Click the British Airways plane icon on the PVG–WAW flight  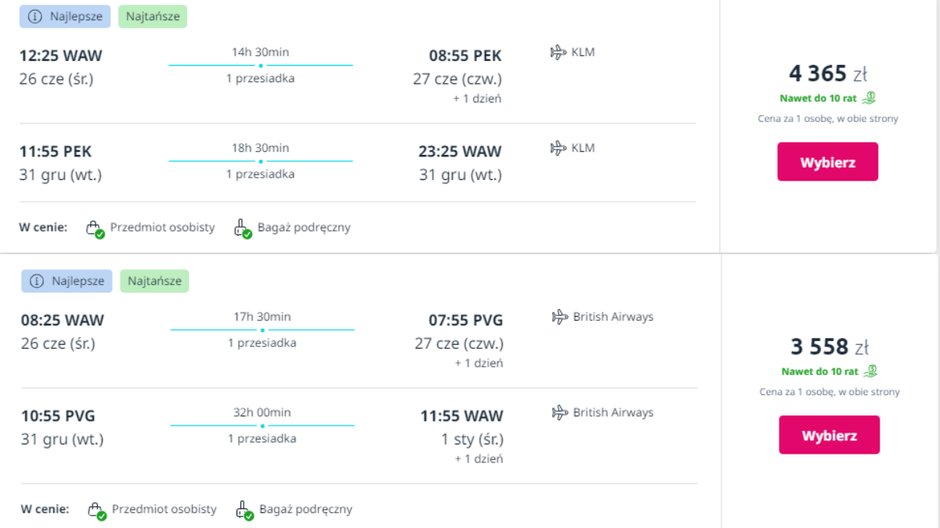560,412
